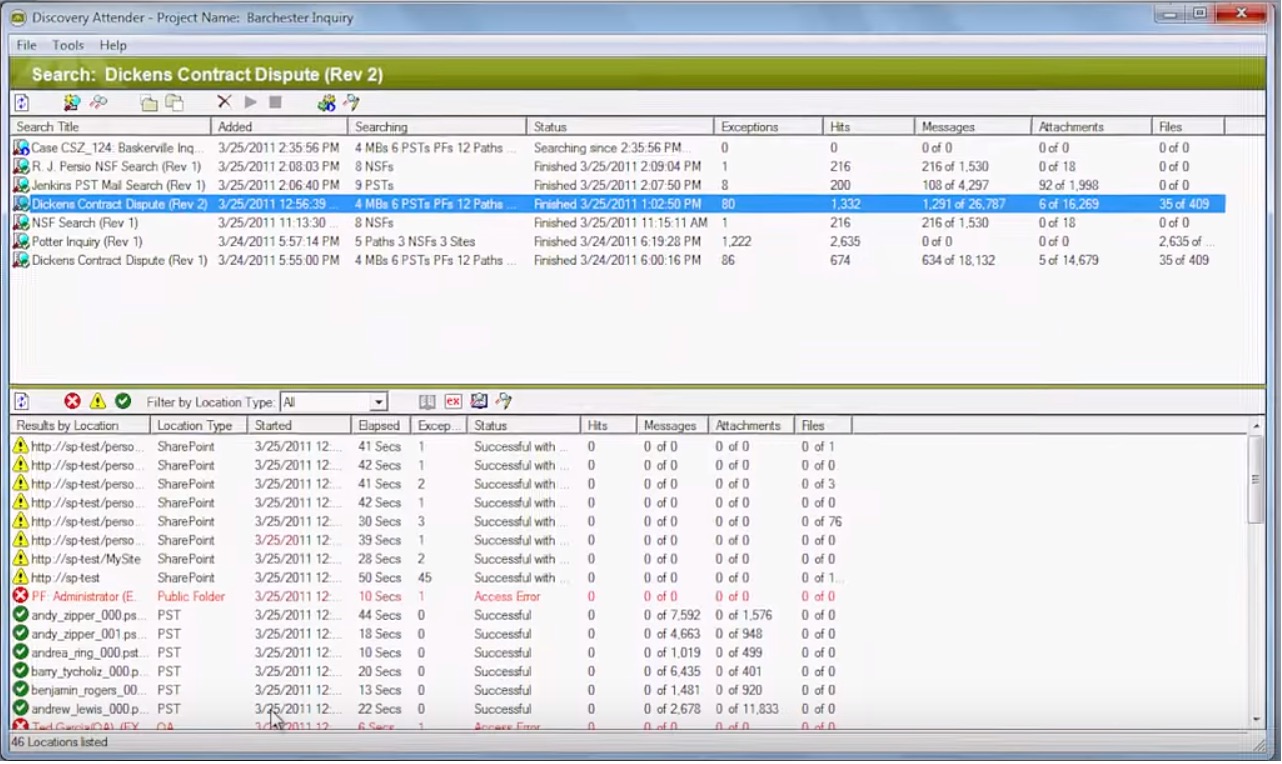1282x764 pixels.
Task: Open the Help menu
Action: [113, 45]
